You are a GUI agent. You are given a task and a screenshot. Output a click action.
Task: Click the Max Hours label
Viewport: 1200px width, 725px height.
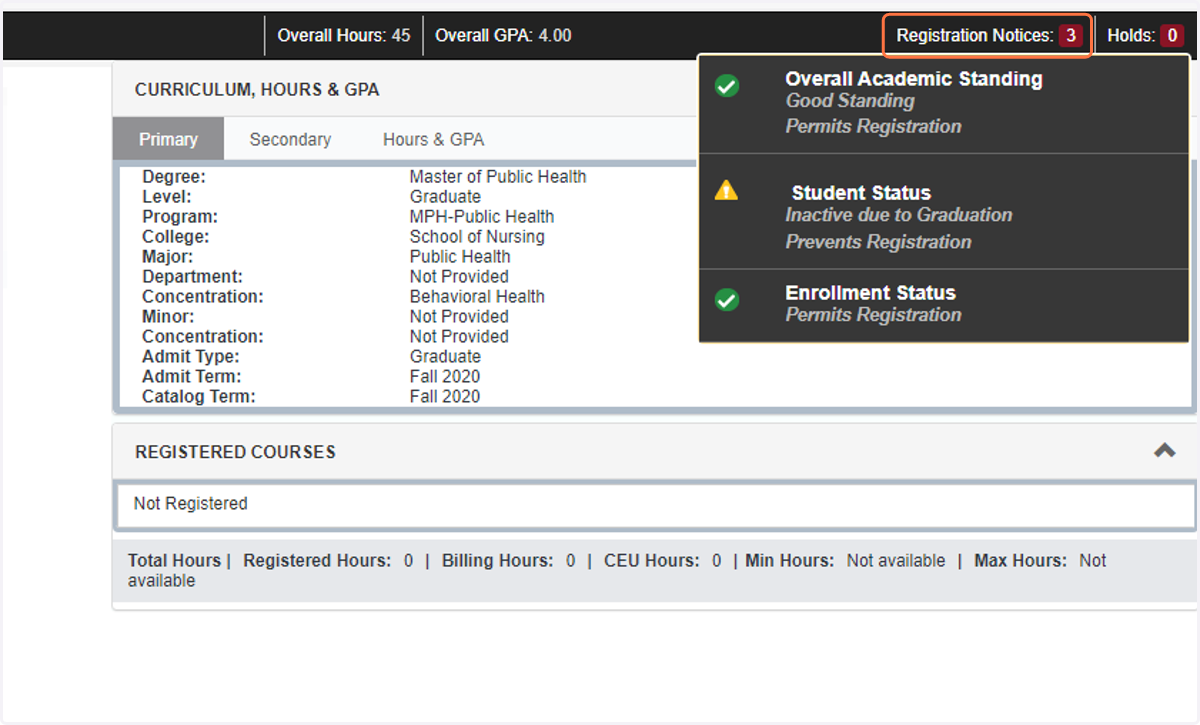(1021, 561)
